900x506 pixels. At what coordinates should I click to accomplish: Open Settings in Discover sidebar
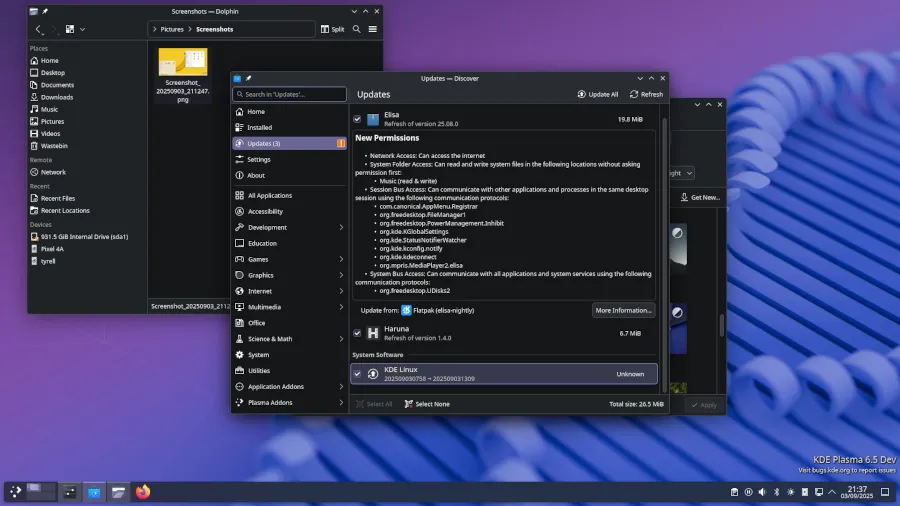pyautogui.click(x=258, y=159)
